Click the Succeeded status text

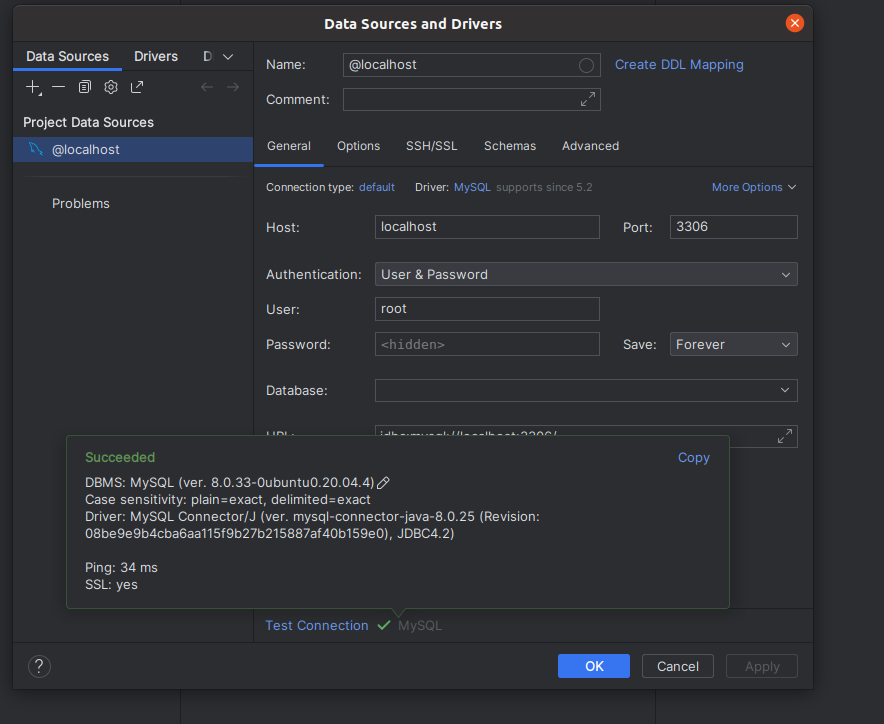(x=120, y=457)
